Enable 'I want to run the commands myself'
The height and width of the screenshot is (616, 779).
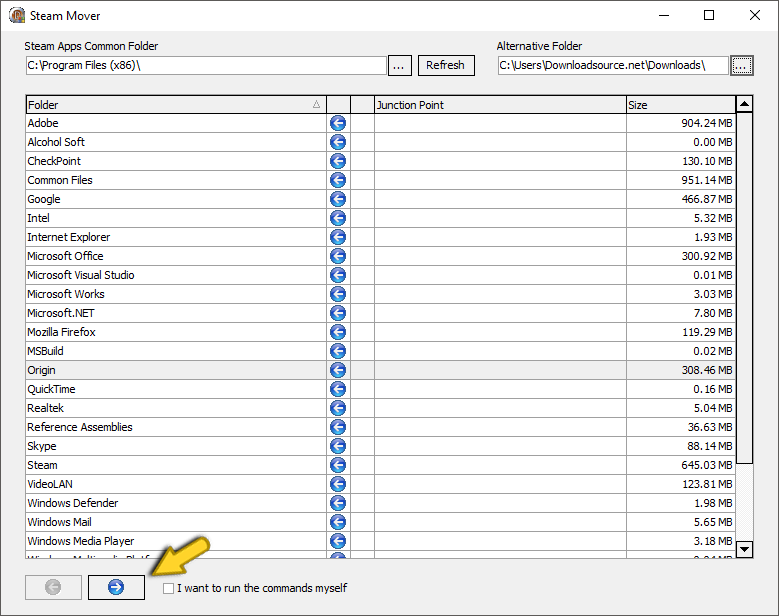pyautogui.click(x=168, y=588)
